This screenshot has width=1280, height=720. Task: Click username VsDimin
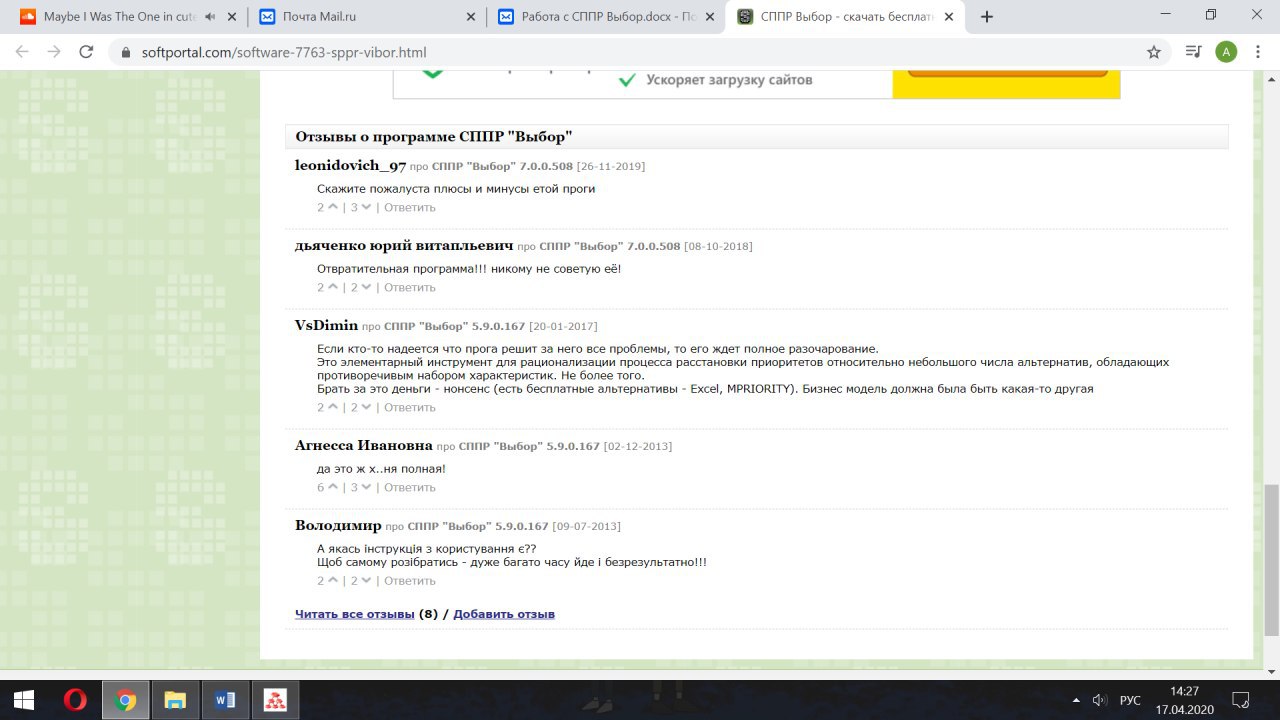(x=326, y=325)
